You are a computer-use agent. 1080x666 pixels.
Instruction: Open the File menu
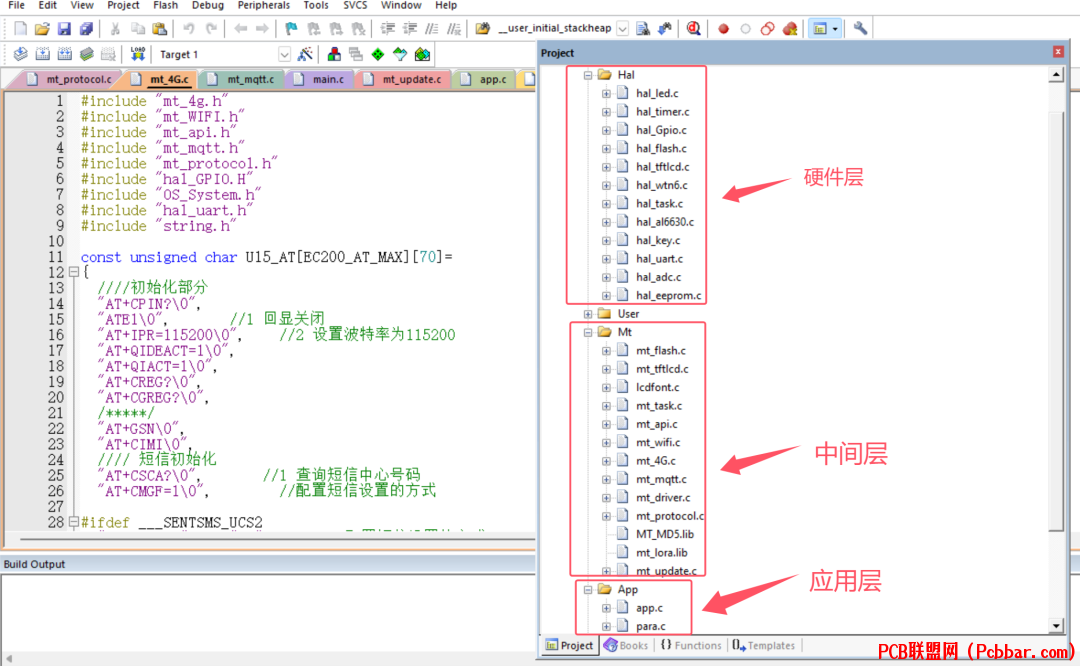click(x=17, y=6)
